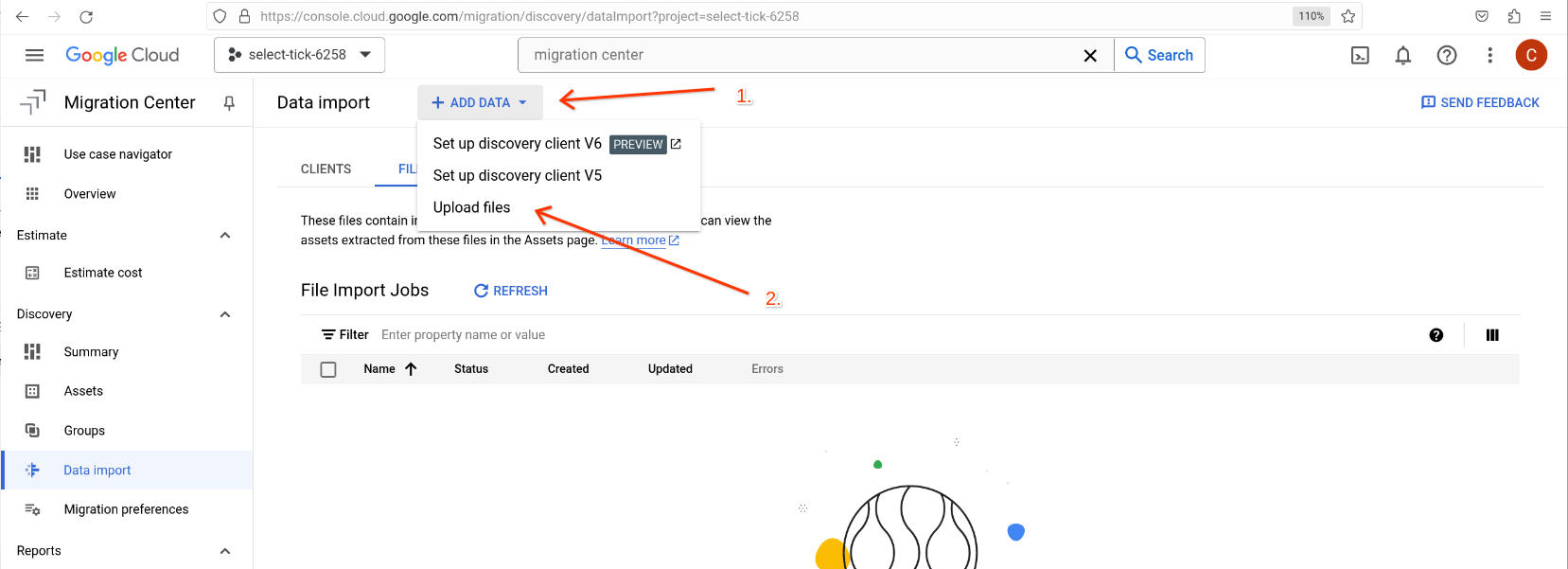
Task: Click the Migration Center product icon
Action: (32, 102)
